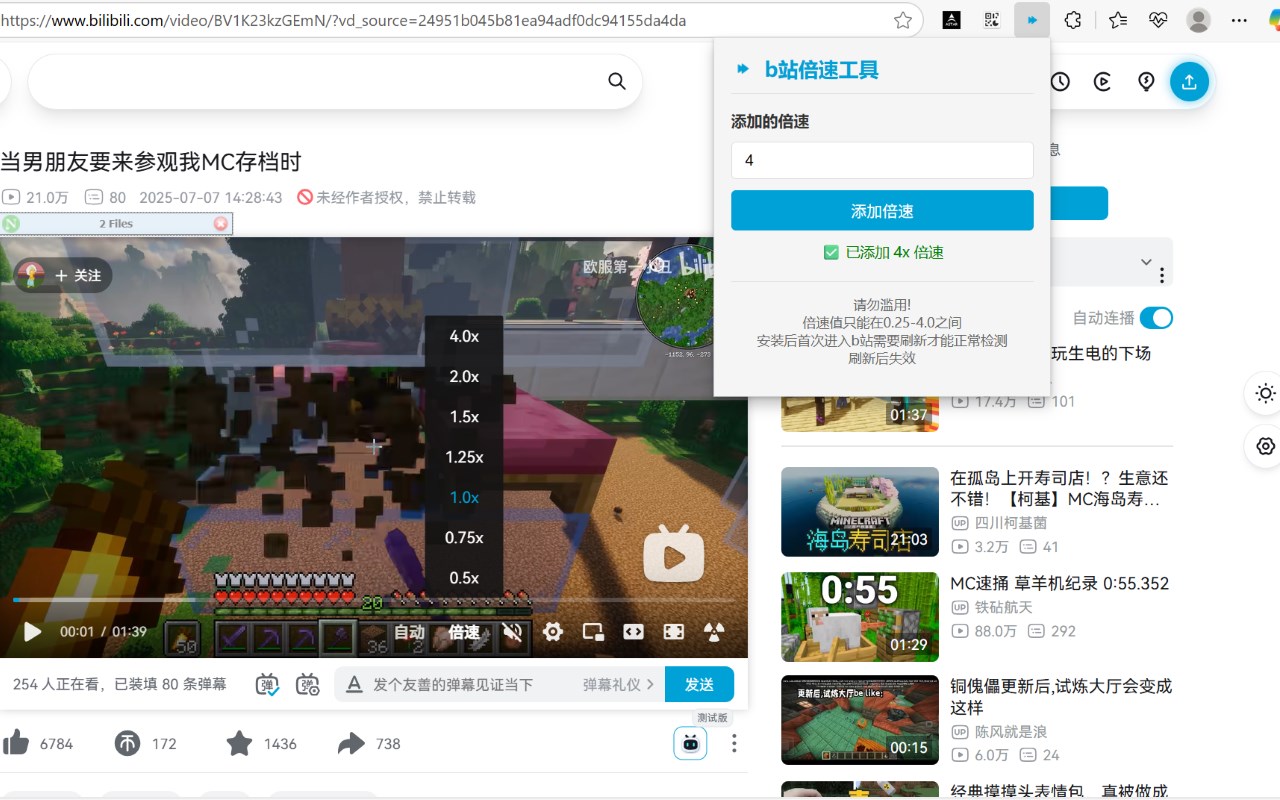This screenshot has height=800, width=1280.
Task: Favorite the video using star icon
Action: [239, 743]
